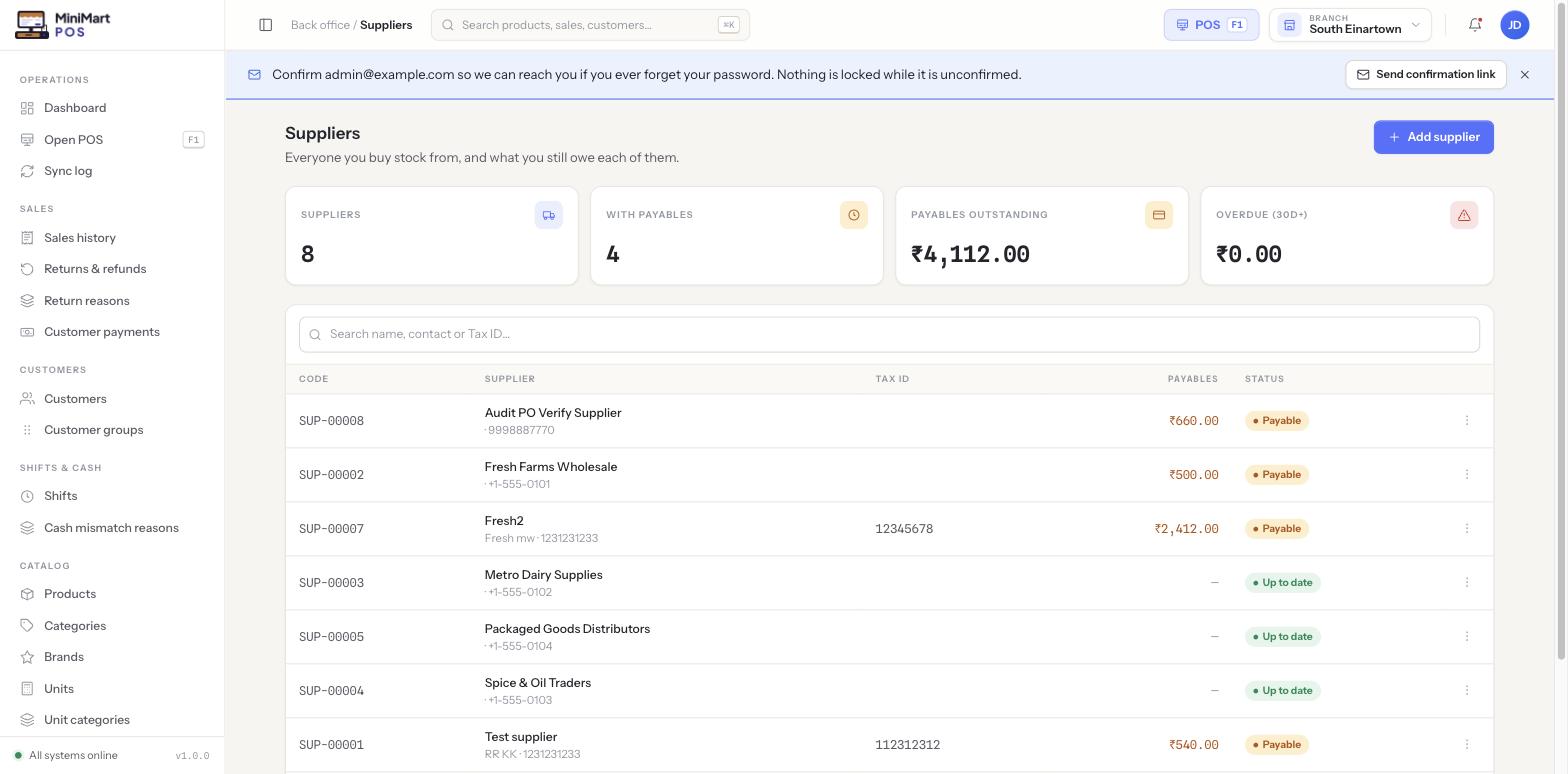
Task: Open Customer payments page
Action: click(112, 332)
